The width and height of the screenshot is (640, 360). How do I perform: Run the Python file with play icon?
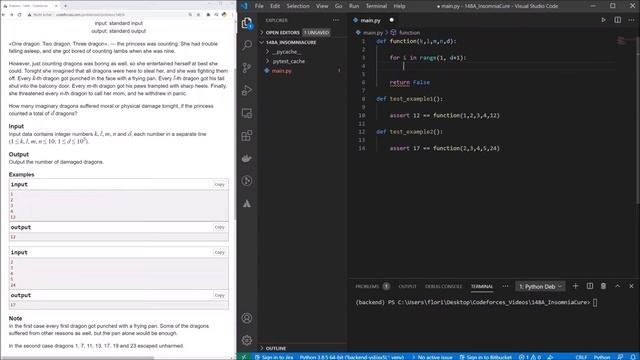603,20
